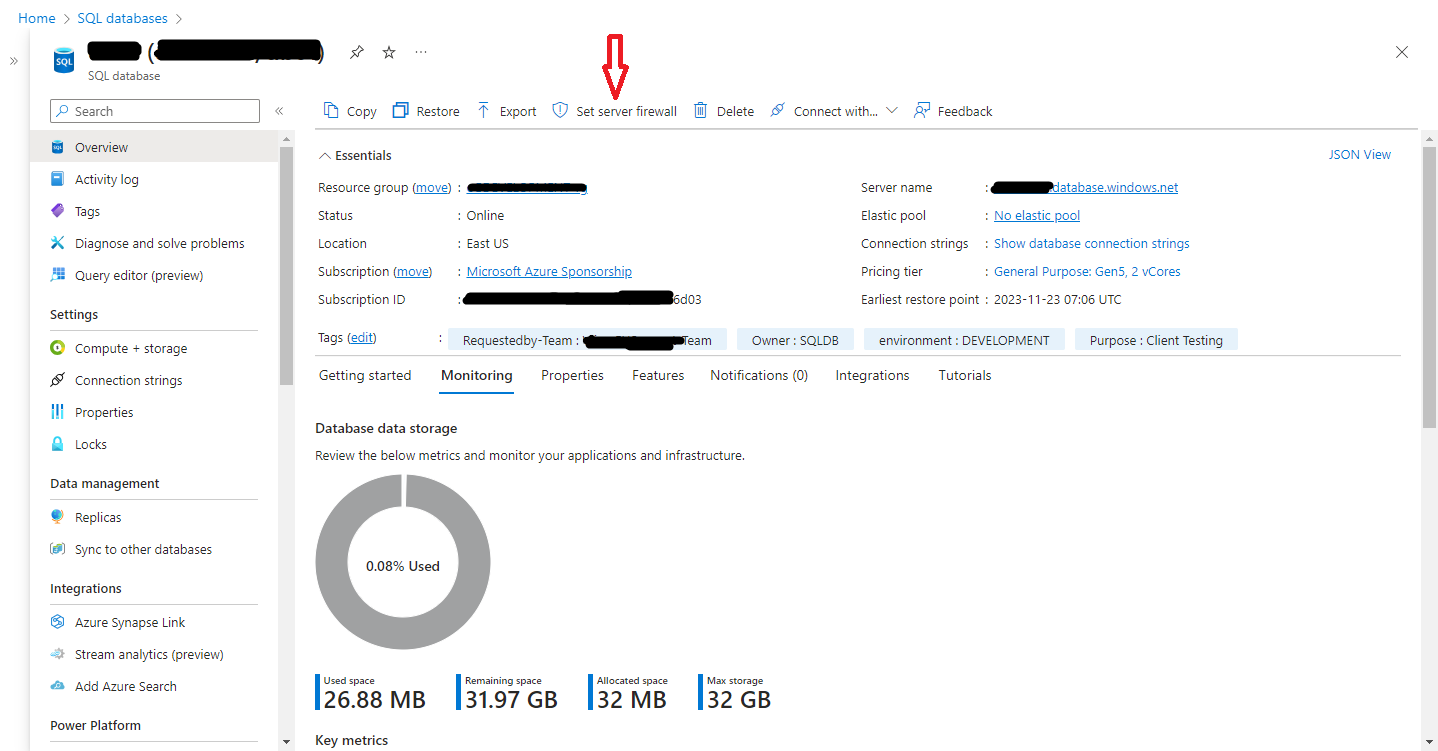The width and height of the screenshot is (1438, 751).
Task: Click the Purpose : Client Testing tag
Action: point(1156,340)
